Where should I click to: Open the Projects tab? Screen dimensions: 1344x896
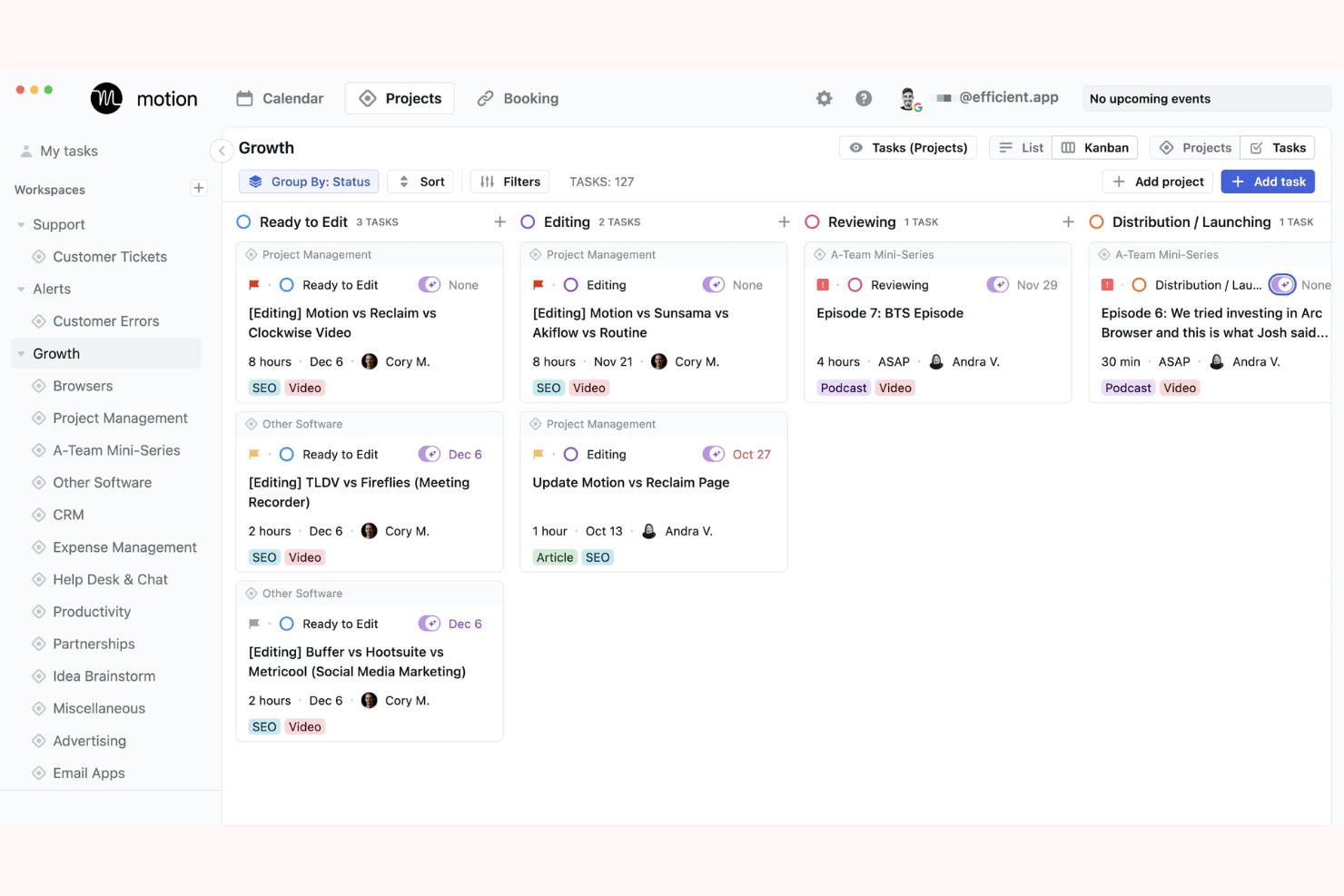click(400, 98)
